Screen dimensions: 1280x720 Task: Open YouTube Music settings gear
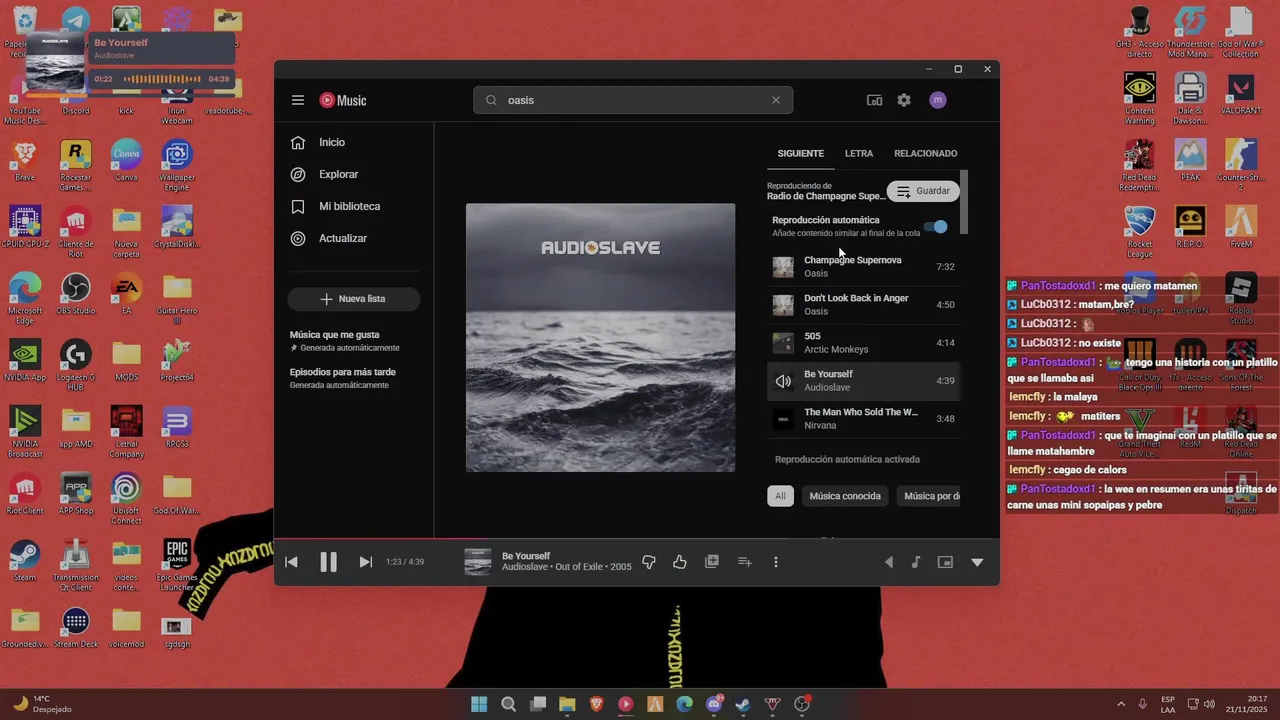[904, 100]
